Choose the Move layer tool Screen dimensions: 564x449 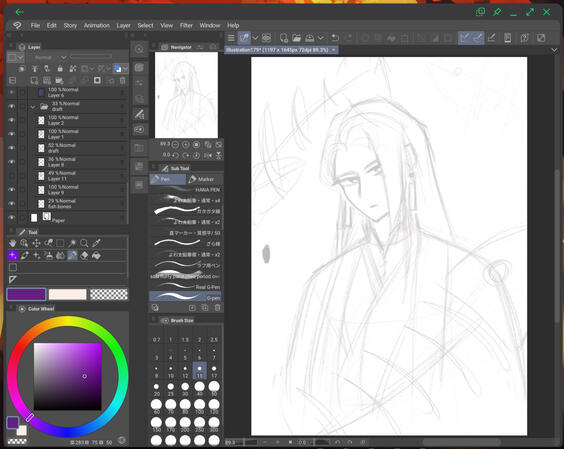click(36, 243)
